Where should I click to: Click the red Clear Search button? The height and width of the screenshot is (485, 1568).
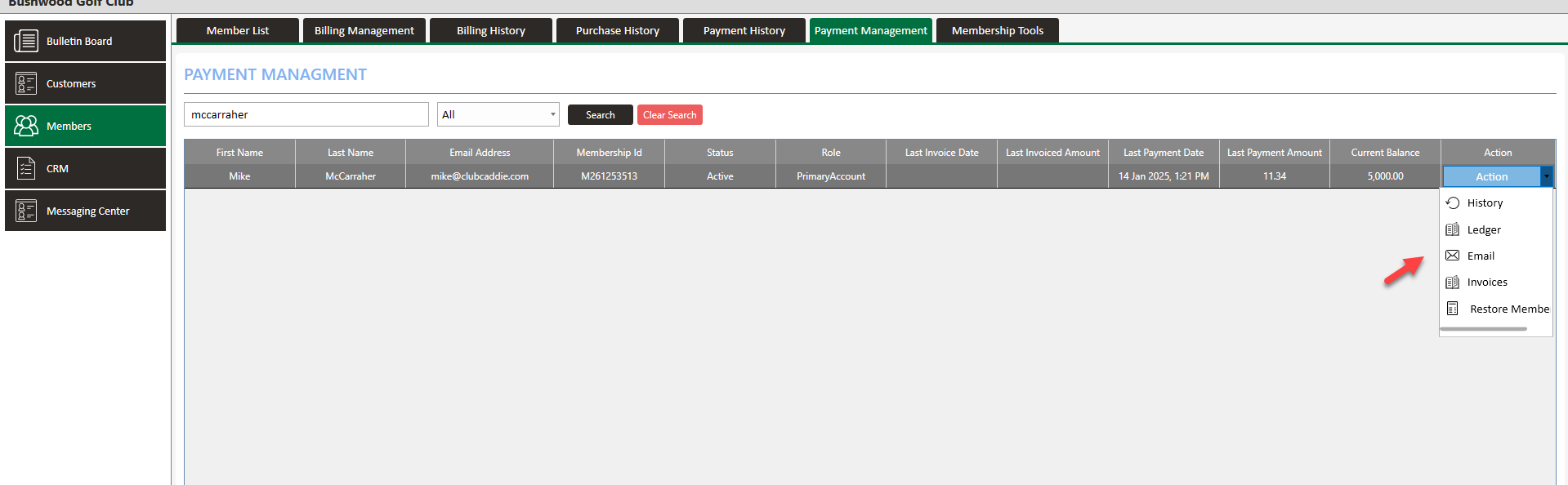point(669,115)
